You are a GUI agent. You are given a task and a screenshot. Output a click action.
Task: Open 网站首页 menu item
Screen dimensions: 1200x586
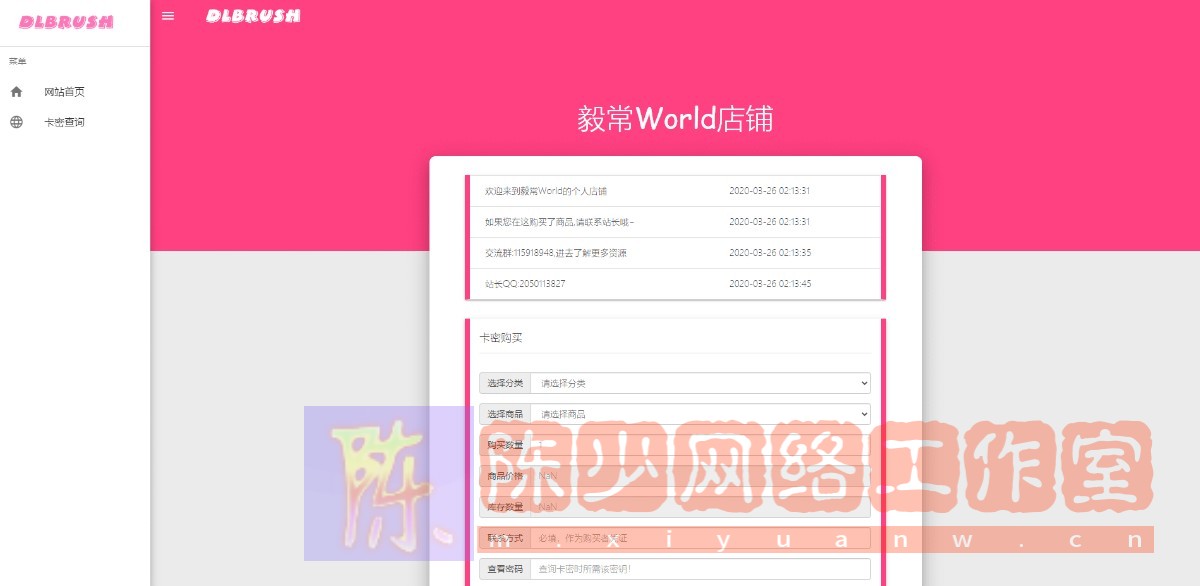click(64, 92)
